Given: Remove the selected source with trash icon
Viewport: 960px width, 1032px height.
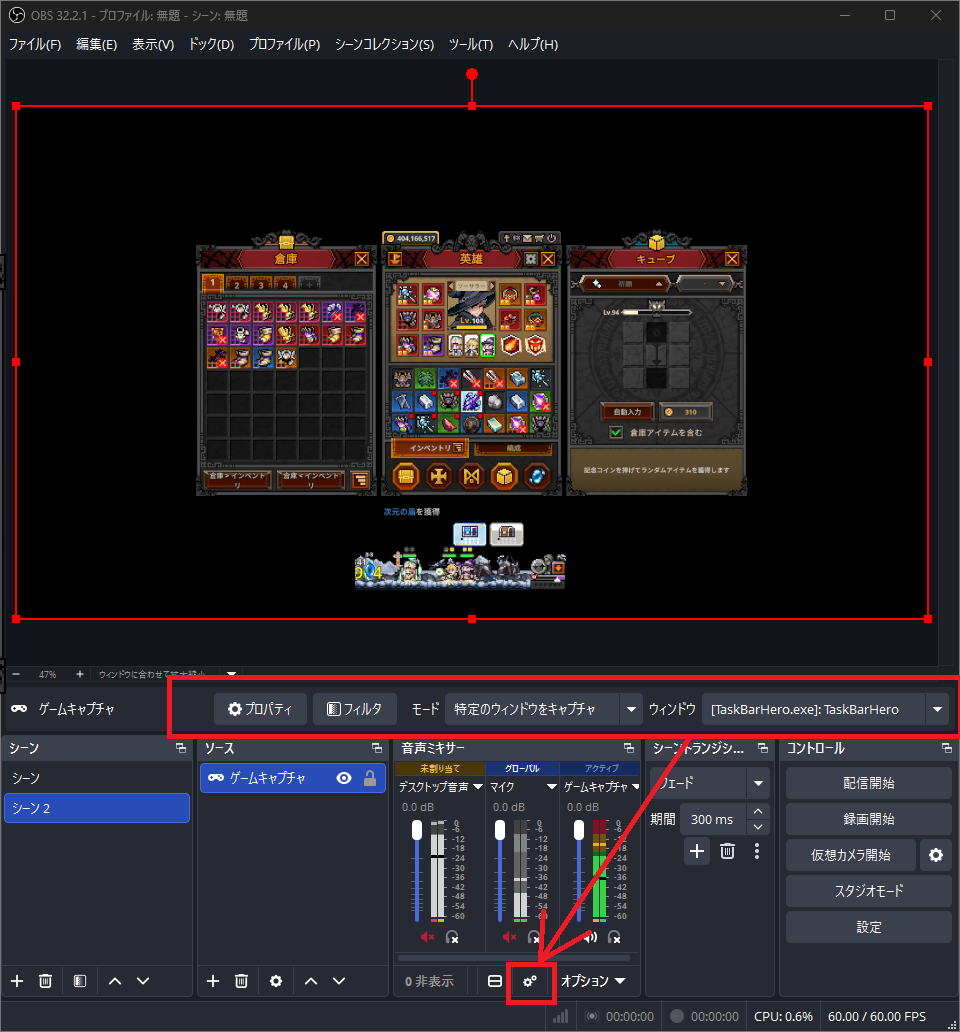Looking at the screenshot, I should pyautogui.click(x=241, y=981).
